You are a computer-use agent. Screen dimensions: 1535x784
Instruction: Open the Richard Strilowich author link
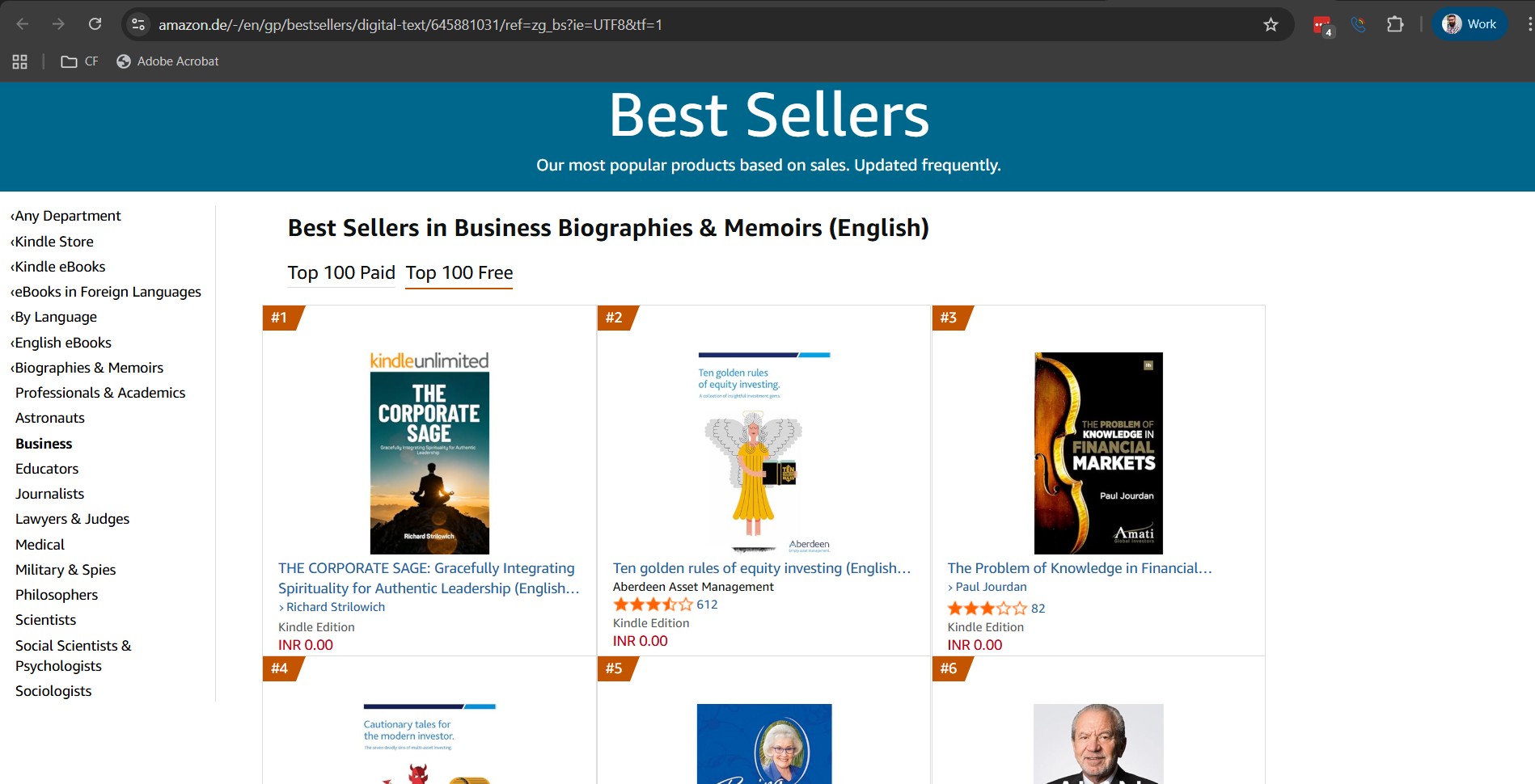tap(335, 607)
